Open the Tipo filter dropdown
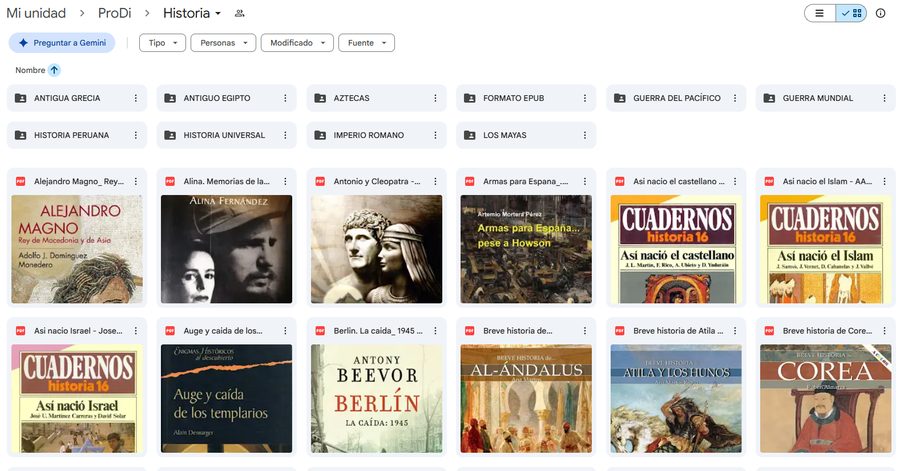The width and height of the screenshot is (900, 471). coord(162,42)
